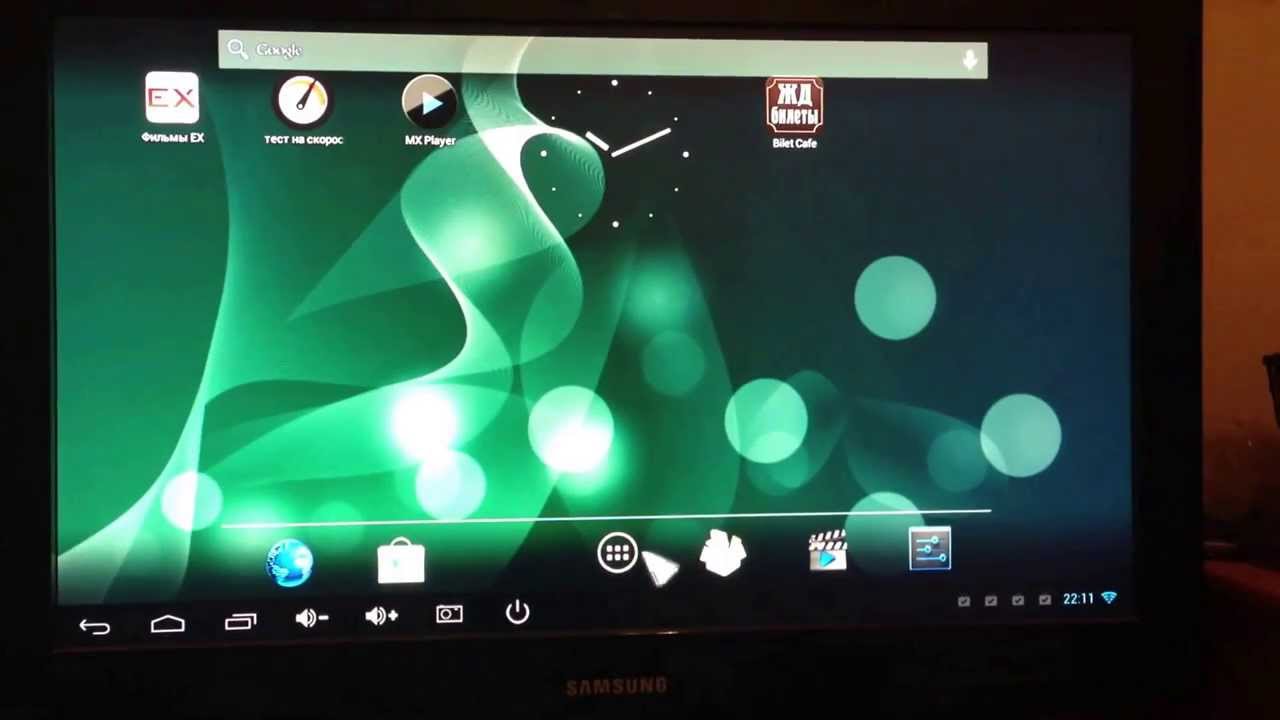
Task: Go back with the back arrow
Action: 94,626
